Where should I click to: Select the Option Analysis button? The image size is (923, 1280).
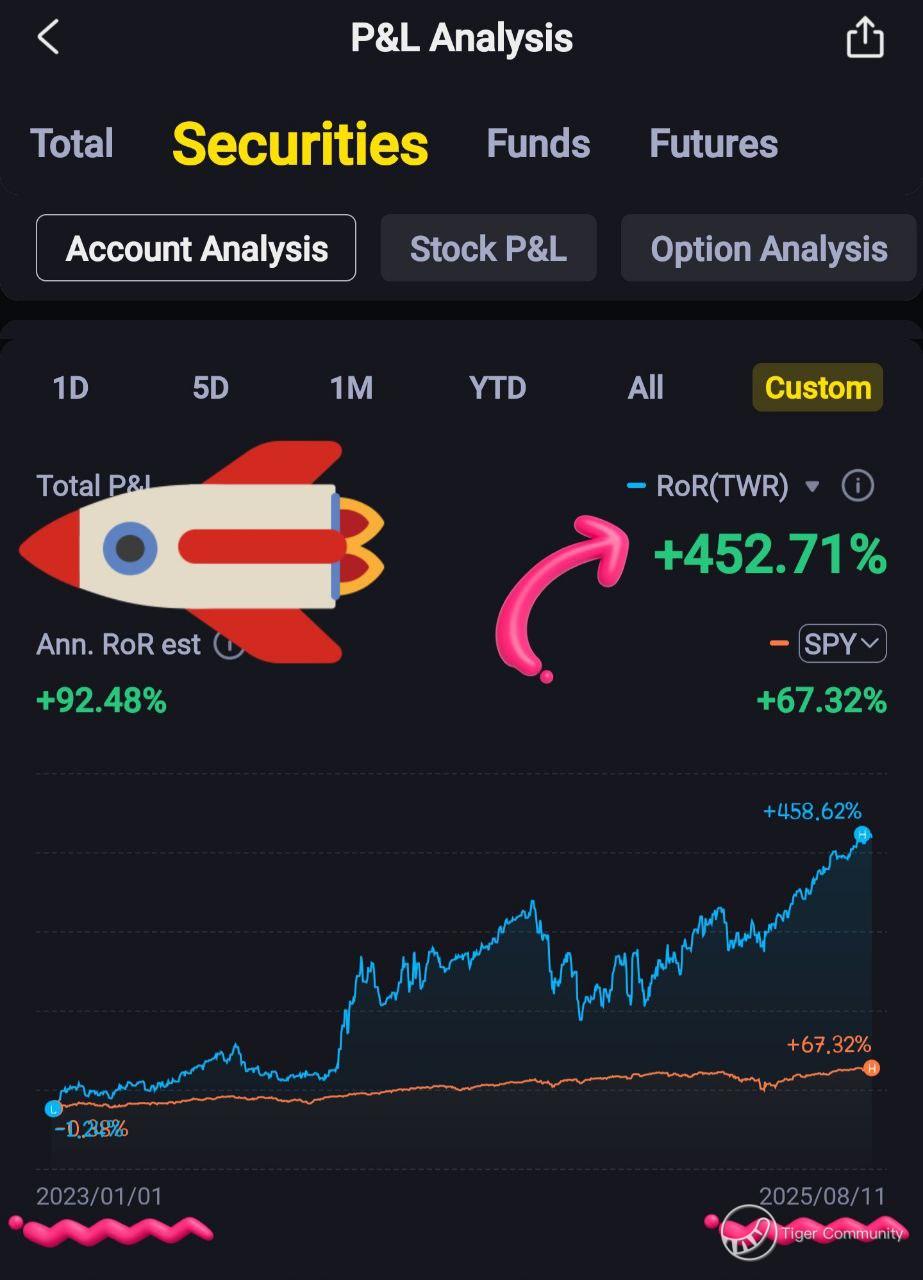point(769,248)
